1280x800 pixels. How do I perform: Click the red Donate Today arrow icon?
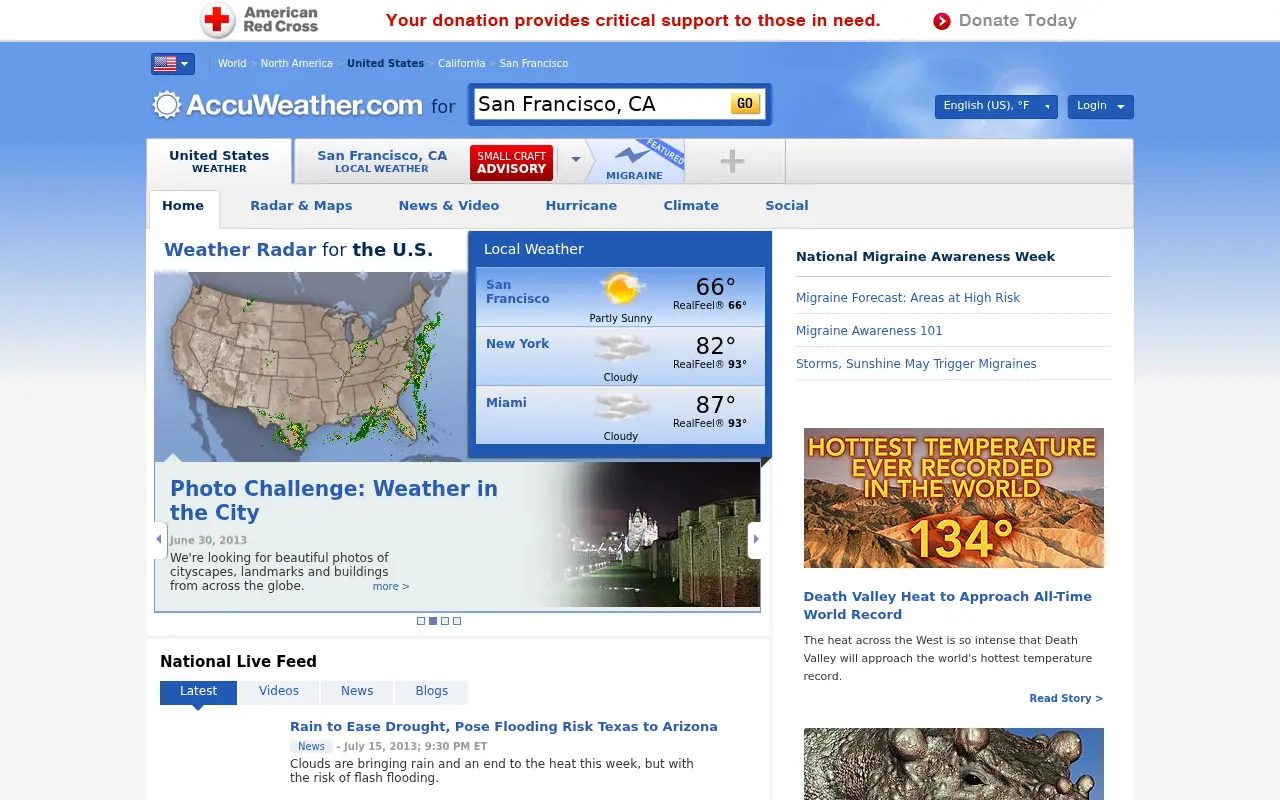(942, 21)
